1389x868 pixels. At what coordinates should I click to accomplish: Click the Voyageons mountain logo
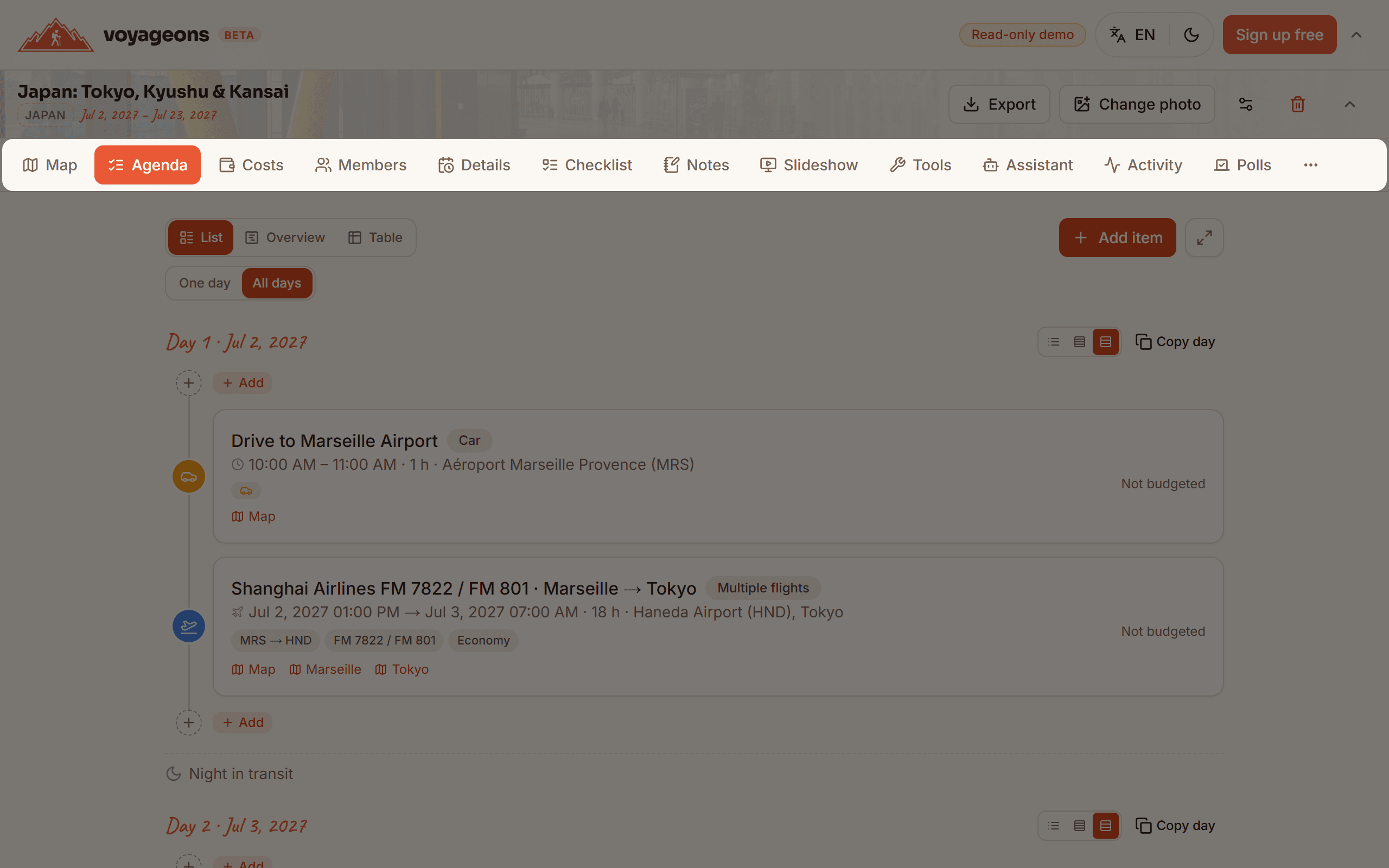point(56,35)
